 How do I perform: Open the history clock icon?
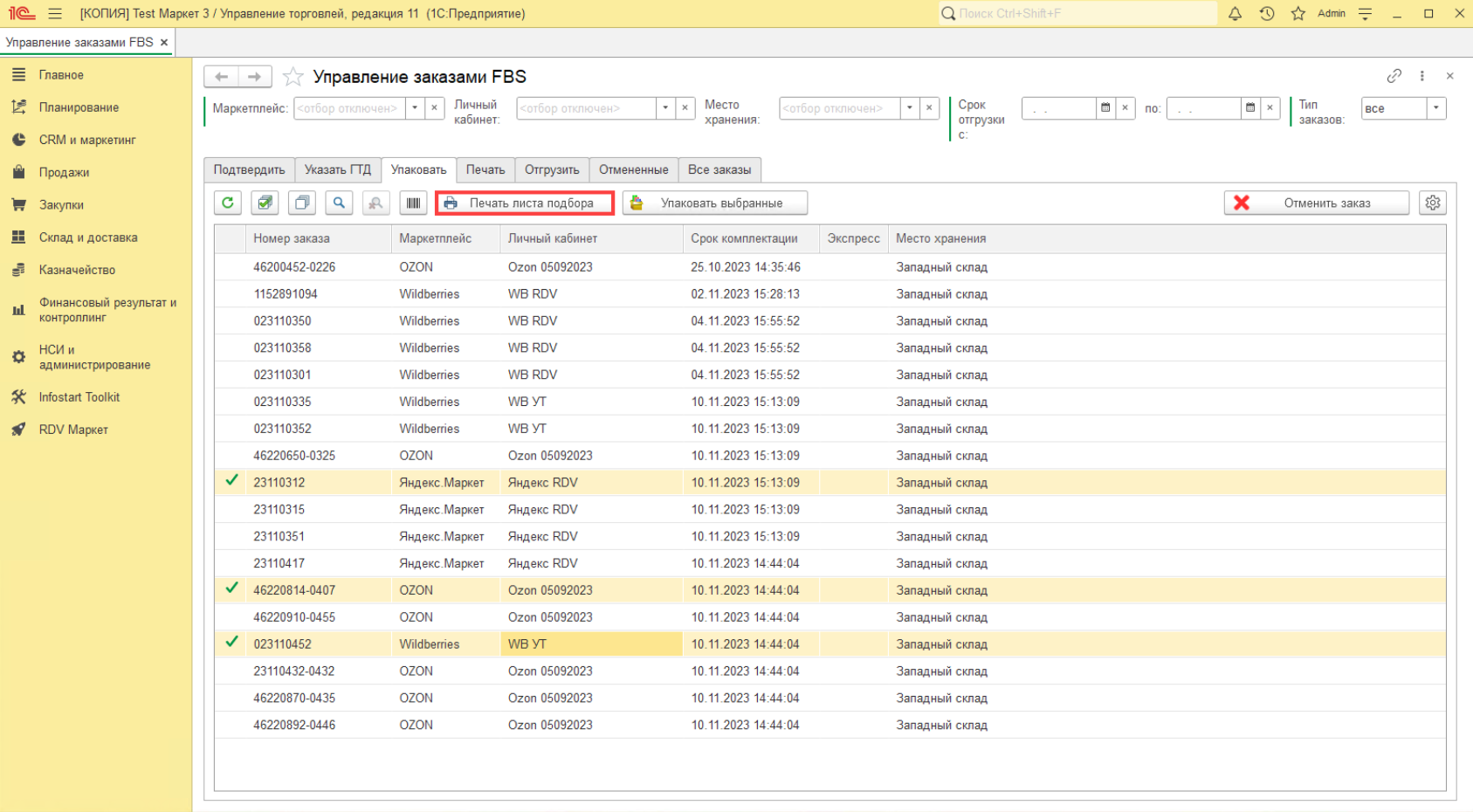coord(1267,13)
